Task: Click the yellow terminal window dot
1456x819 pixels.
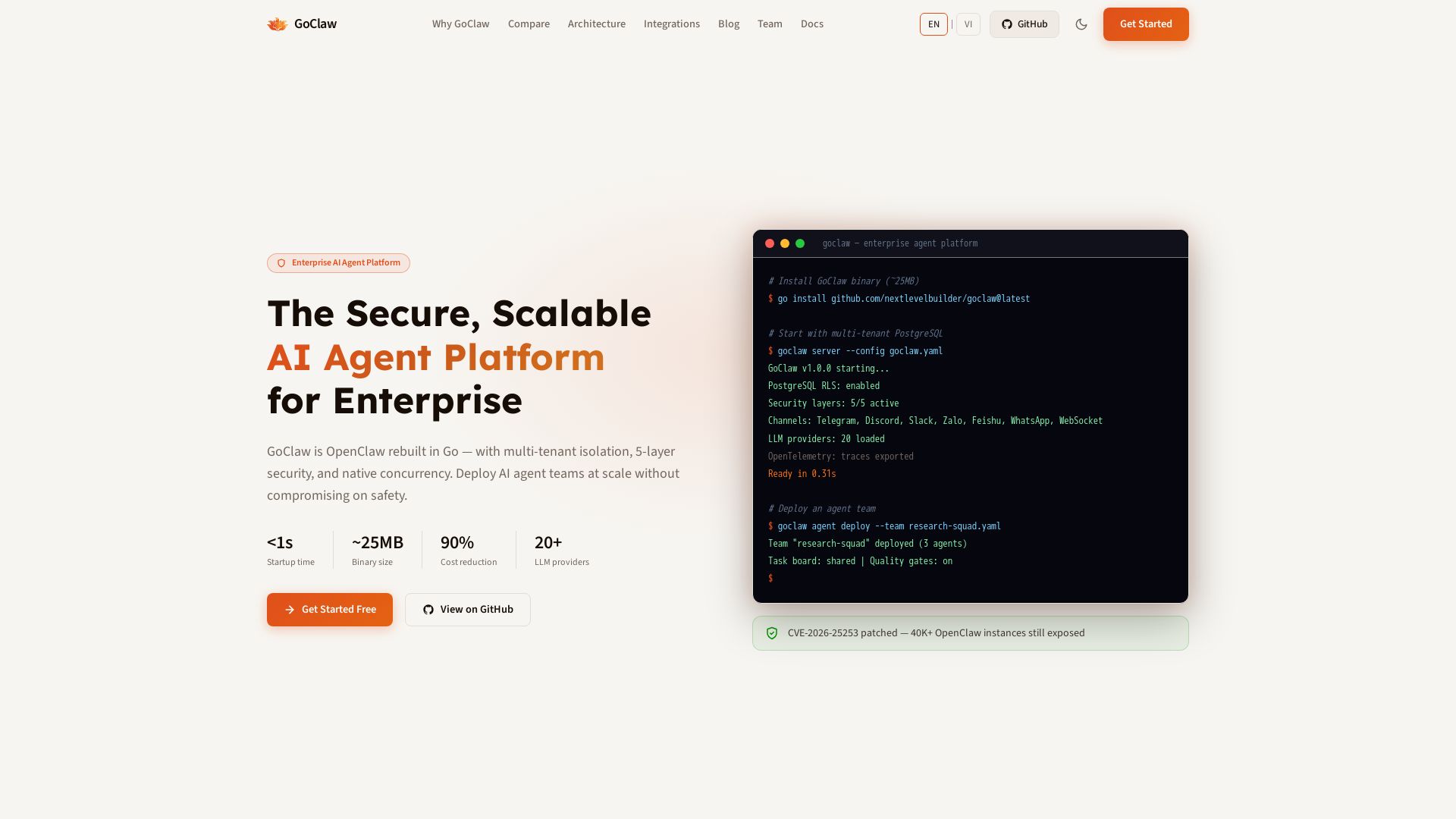Action: [785, 243]
